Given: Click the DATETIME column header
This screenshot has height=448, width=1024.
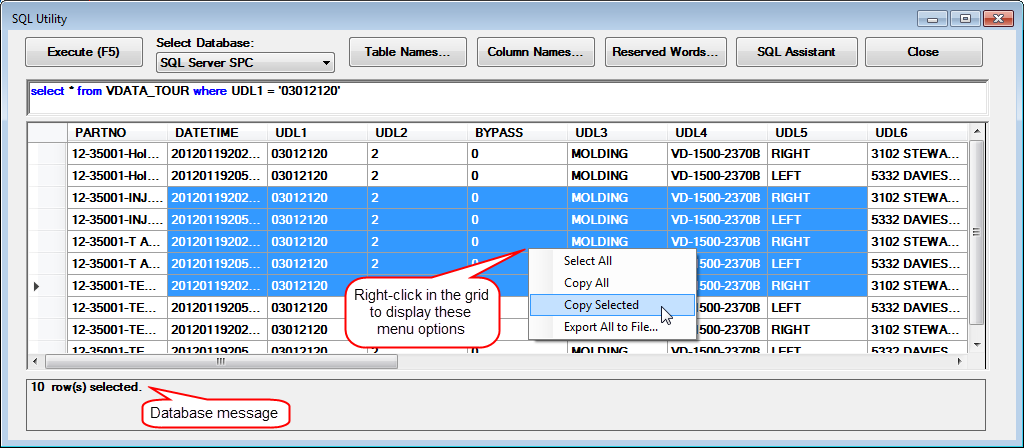Looking at the screenshot, I should tap(206, 133).
